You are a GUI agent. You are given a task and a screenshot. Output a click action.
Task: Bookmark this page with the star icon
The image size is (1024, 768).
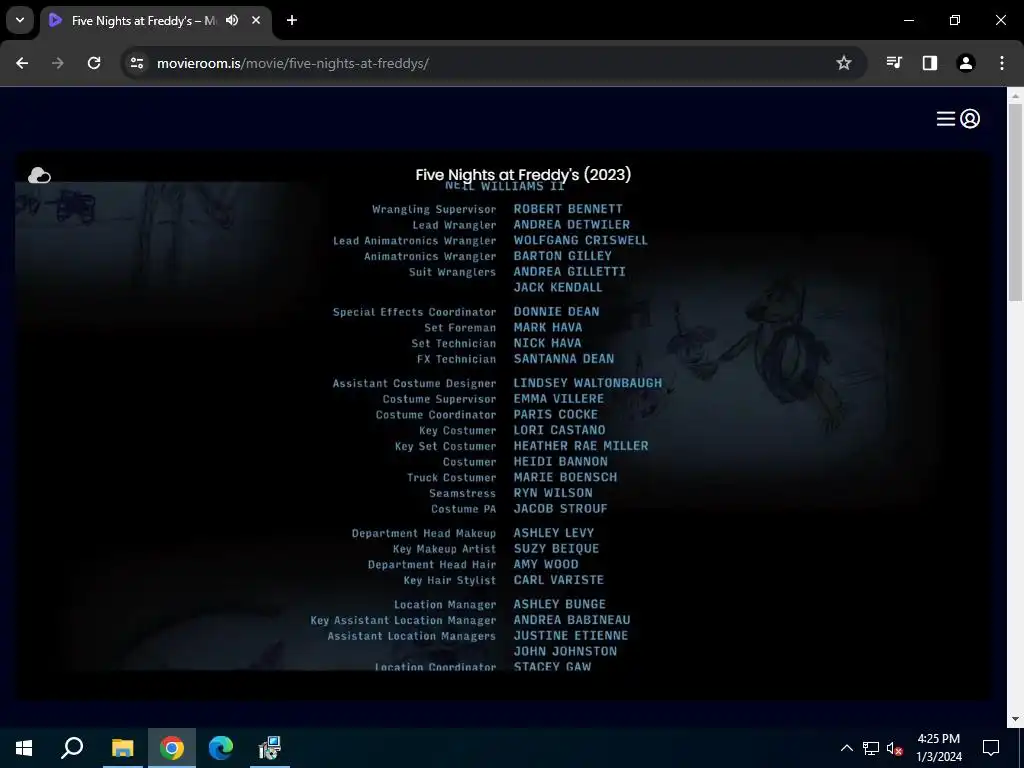click(844, 63)
